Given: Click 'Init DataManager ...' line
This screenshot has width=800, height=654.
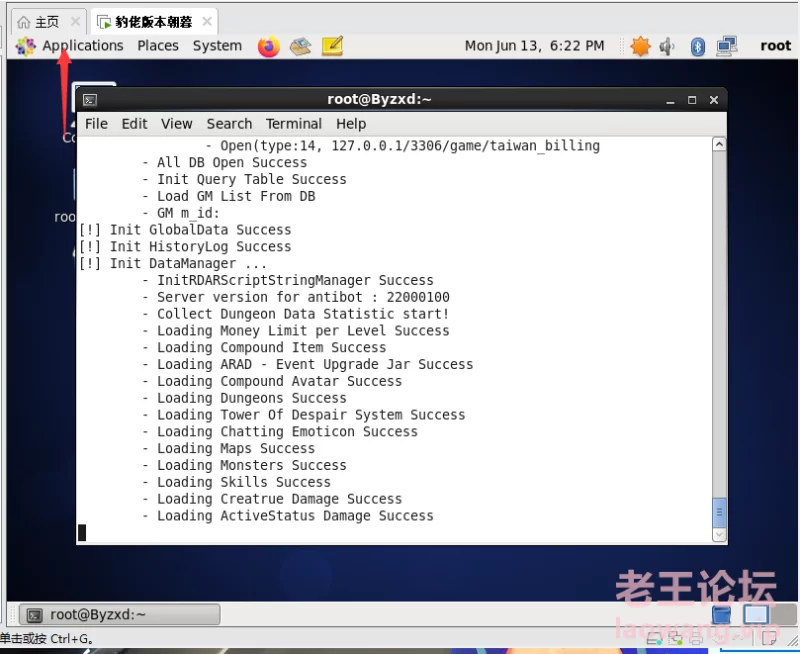Looking at the screenshot, I should click(173, 264).
